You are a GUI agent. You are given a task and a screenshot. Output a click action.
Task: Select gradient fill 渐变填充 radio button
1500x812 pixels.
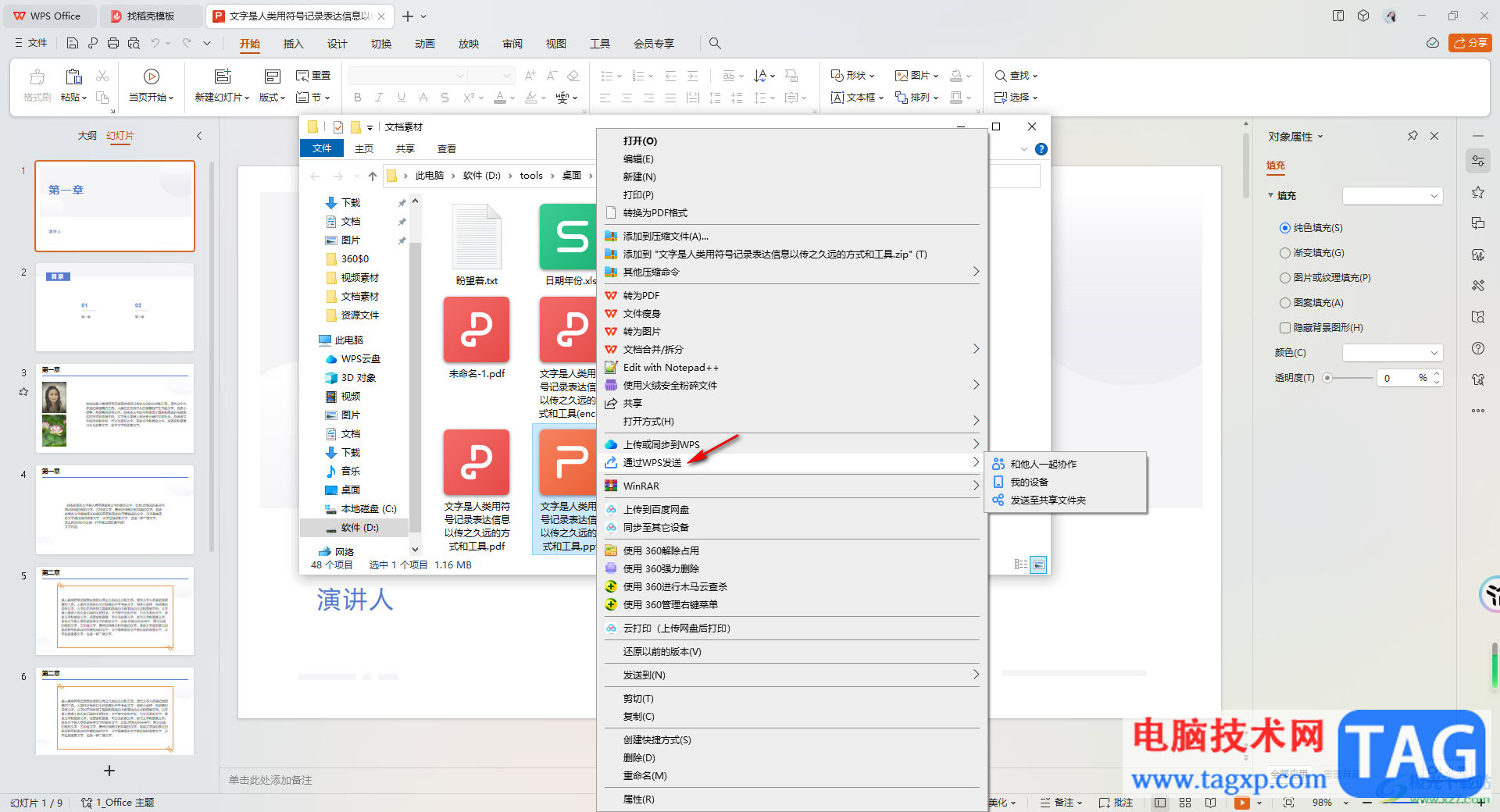pyautogui.click(x=1285, y=253)
